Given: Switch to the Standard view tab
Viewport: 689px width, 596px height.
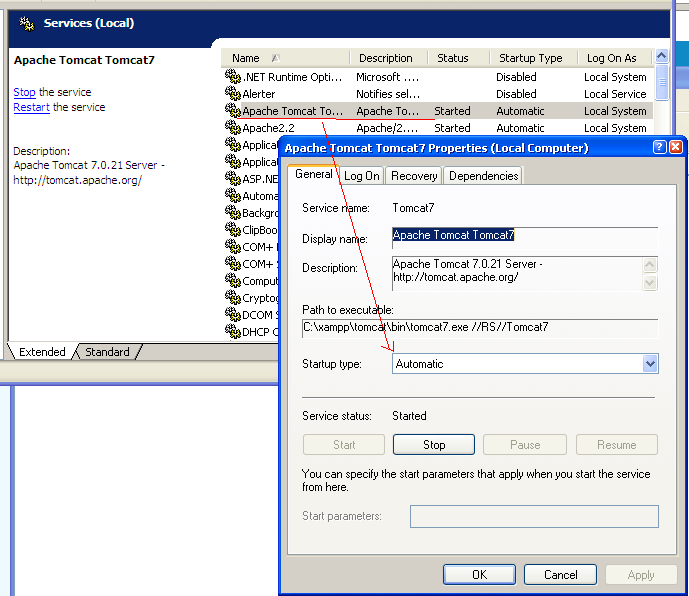Looking at the screenshot, I should [x=107, y=352].
